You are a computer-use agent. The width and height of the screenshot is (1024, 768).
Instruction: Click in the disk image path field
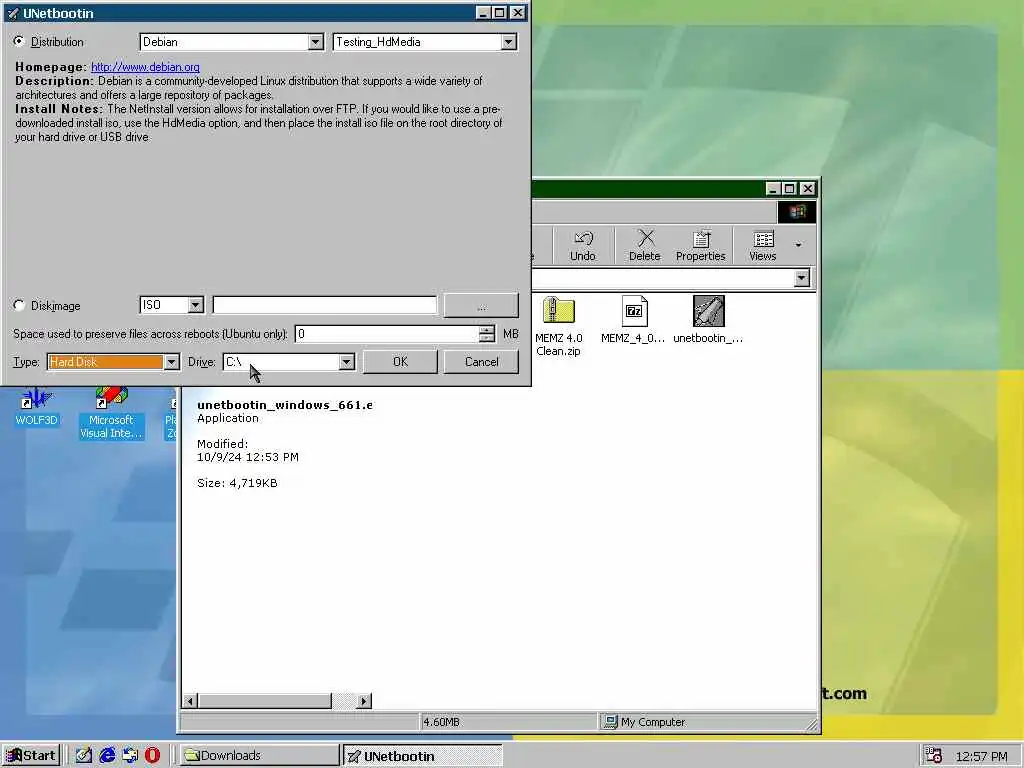(x=325, y=305)
